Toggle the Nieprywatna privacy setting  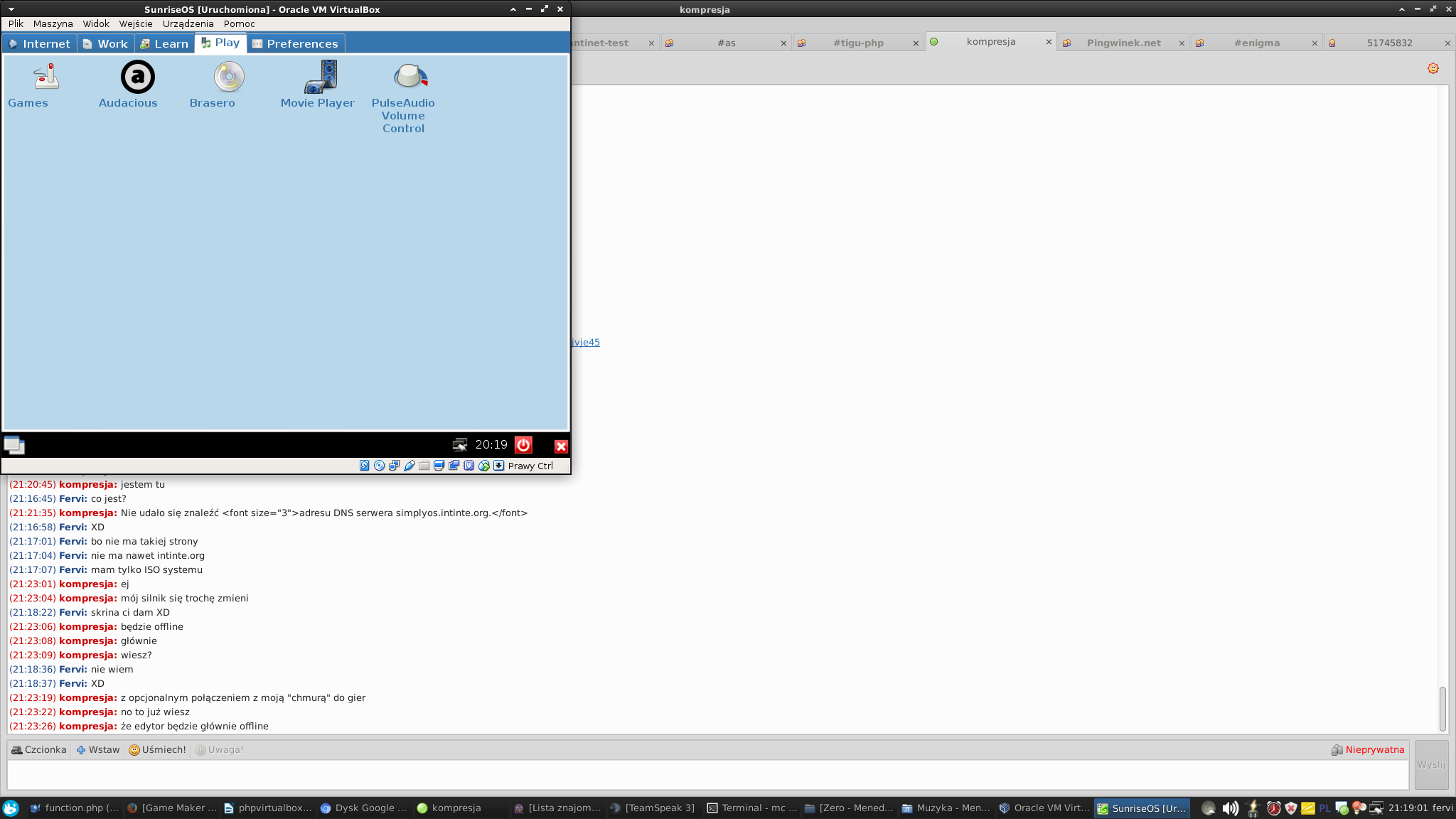tap(1368, 749)
